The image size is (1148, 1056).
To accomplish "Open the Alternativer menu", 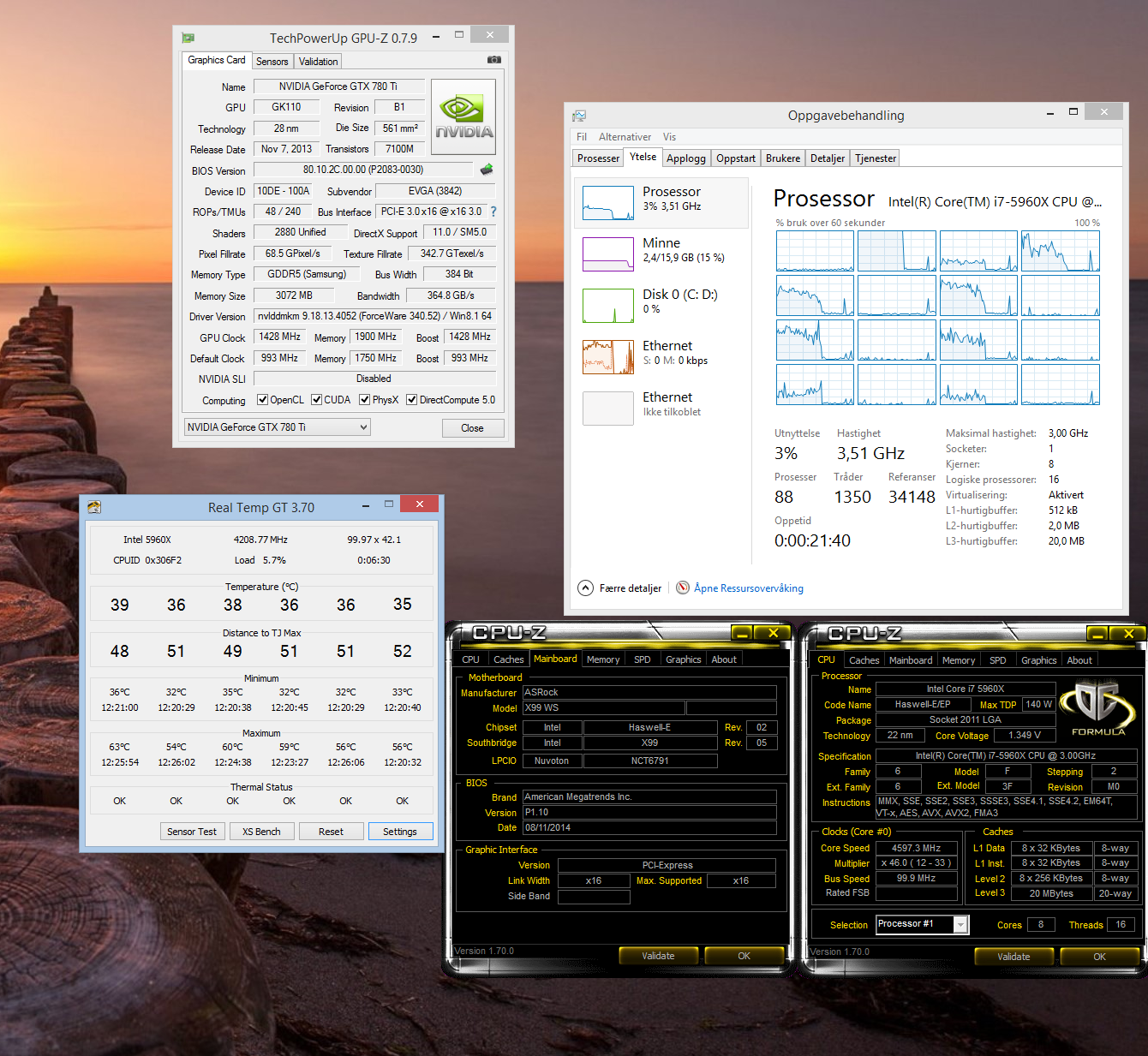I will (x=625, y=137).
